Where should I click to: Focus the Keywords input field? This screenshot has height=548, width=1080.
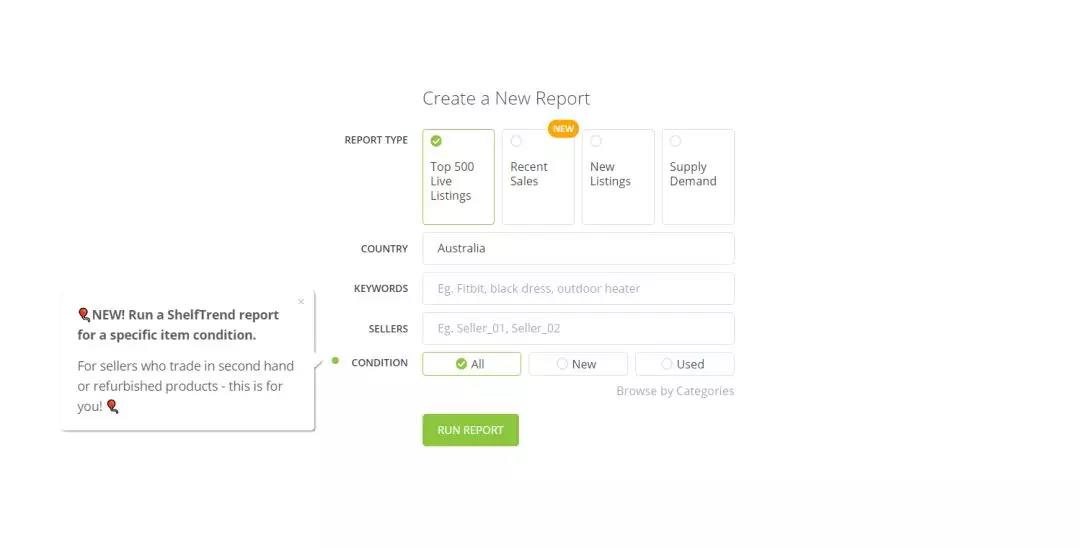[579, 288]
